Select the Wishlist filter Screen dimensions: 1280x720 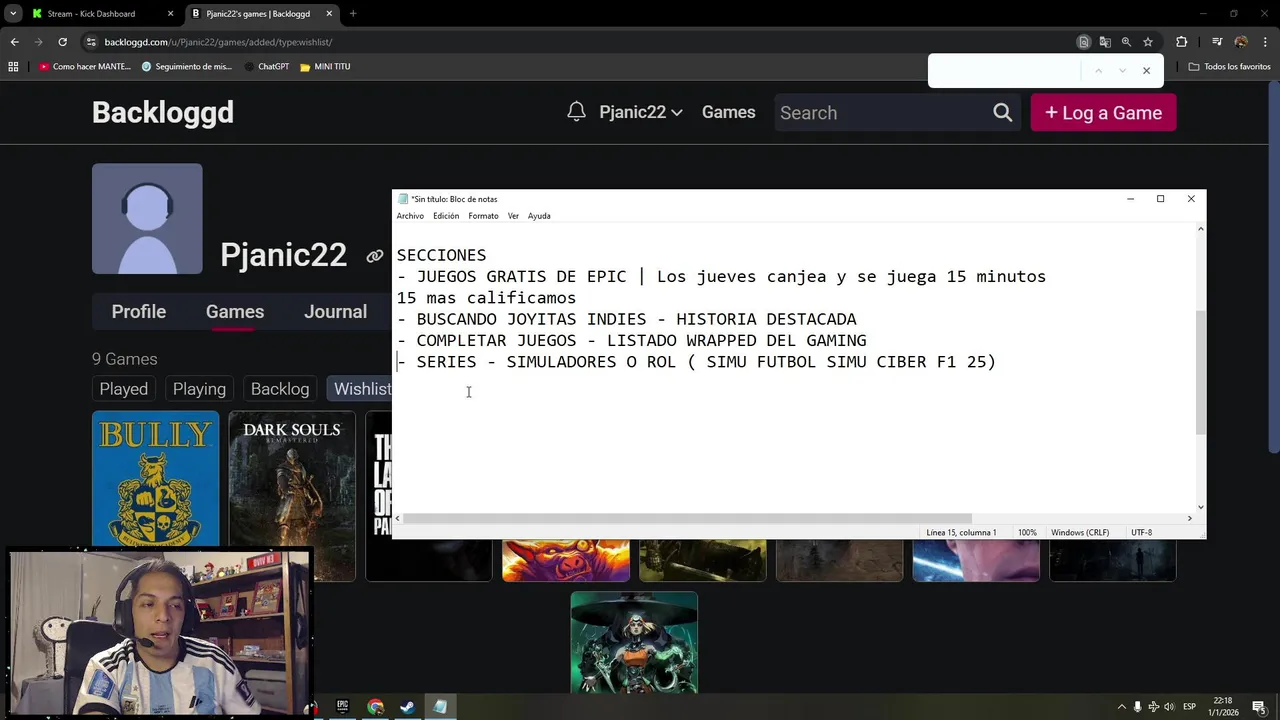360,389
